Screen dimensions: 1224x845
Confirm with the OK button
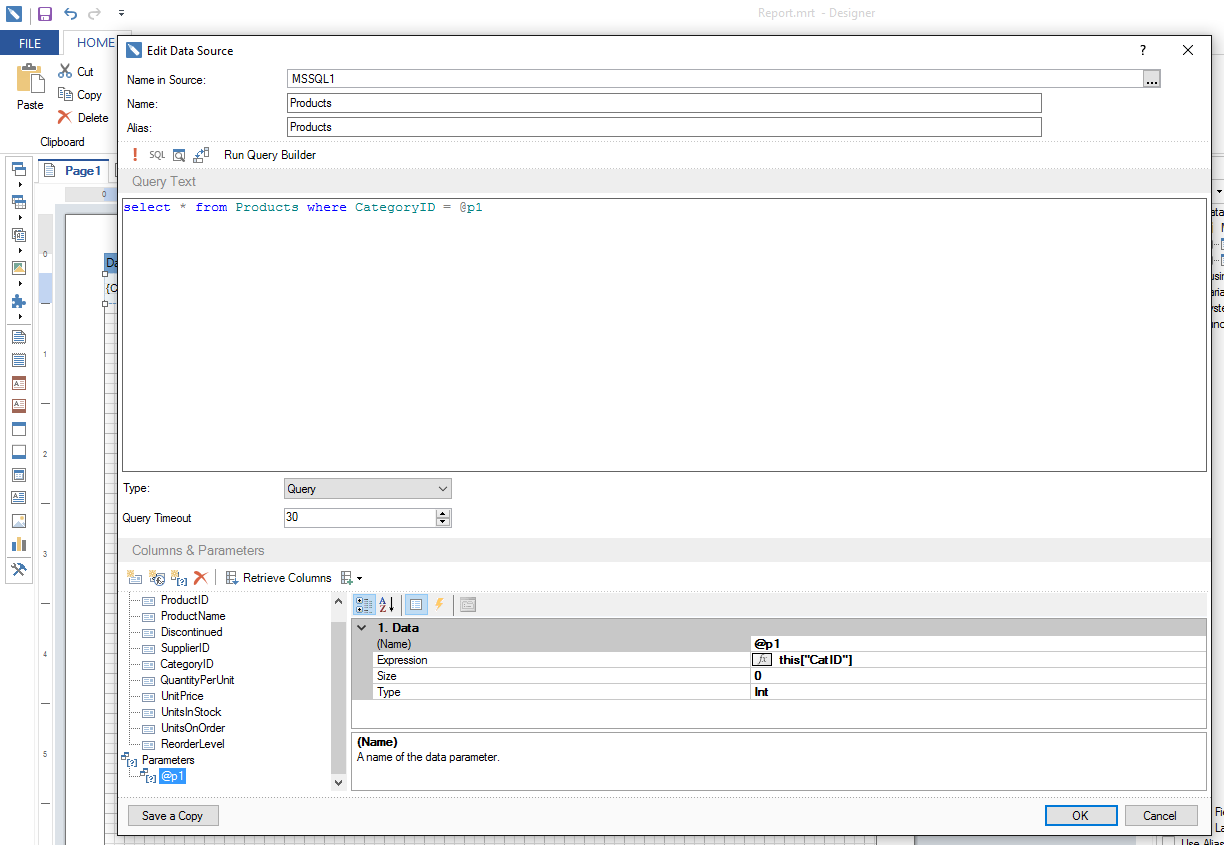tap(1081, 816)
